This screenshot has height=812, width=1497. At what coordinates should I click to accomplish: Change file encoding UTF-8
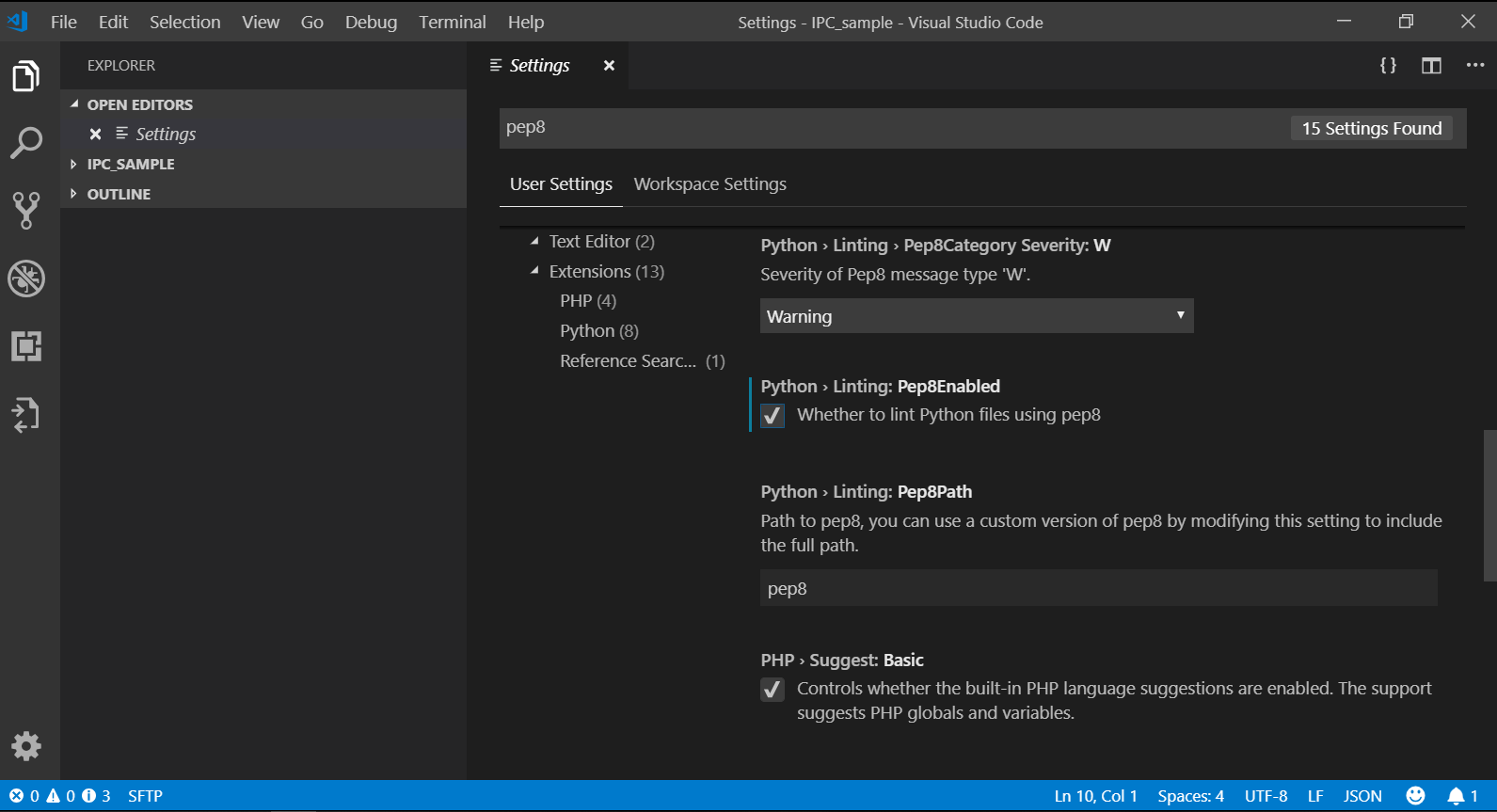(1266, 796)
